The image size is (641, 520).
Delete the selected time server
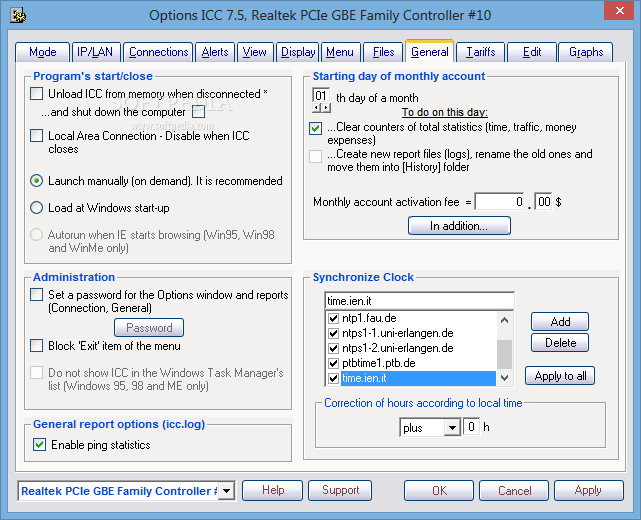coord(560,343)
